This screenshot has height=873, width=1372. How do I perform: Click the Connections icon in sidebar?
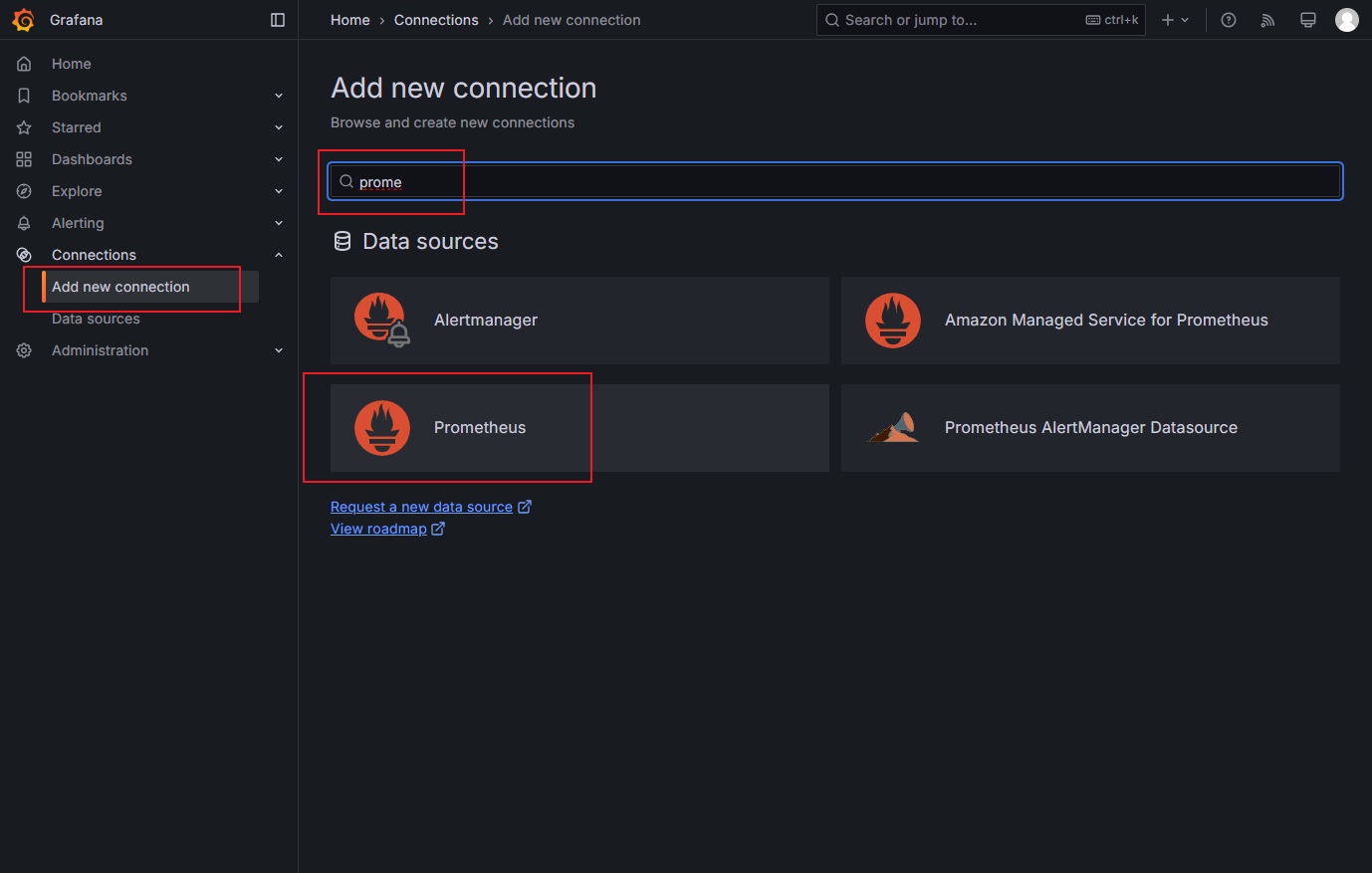coord(24,255)
